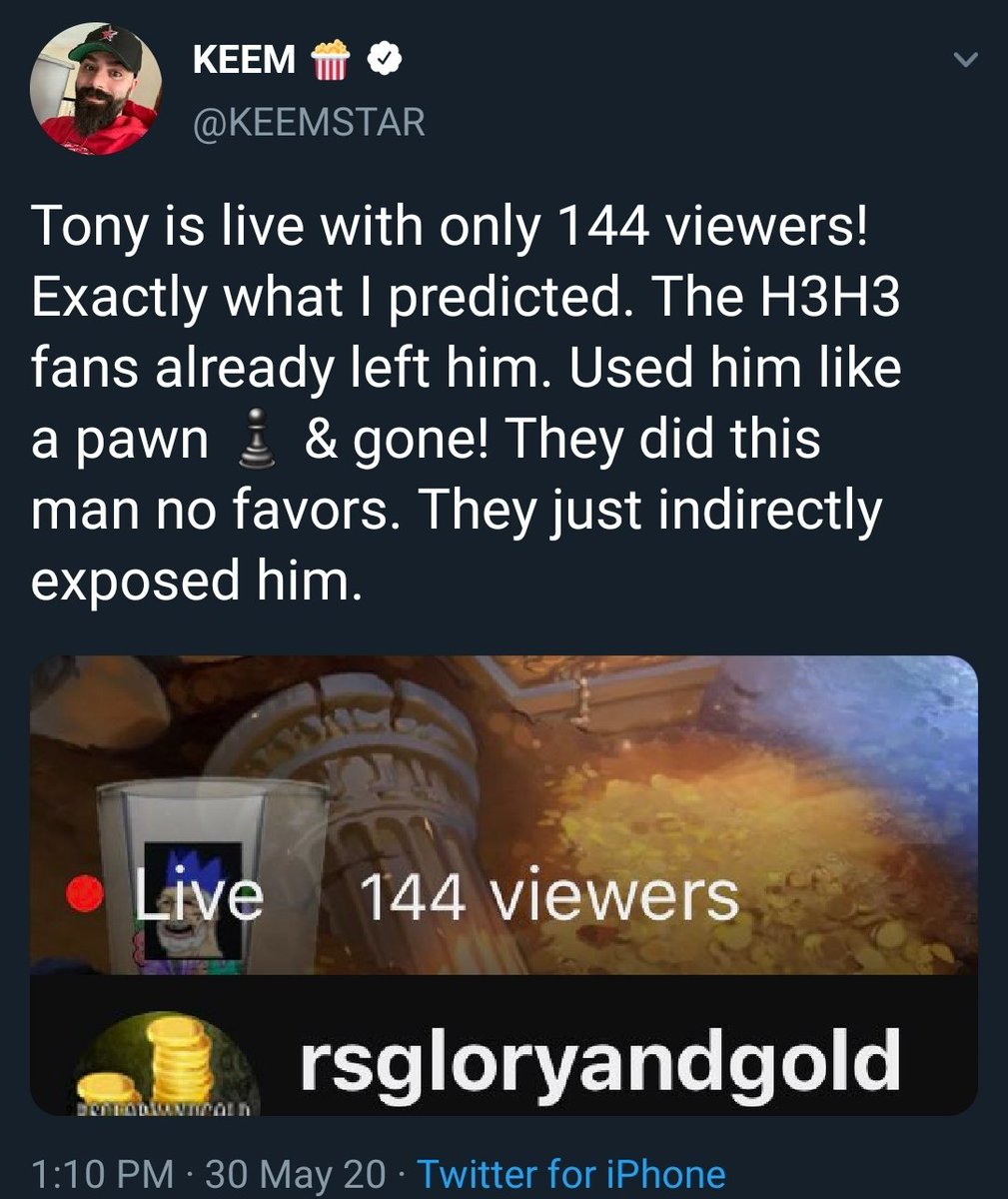Click the 30 May 20 date

(x=295, y=1173)
